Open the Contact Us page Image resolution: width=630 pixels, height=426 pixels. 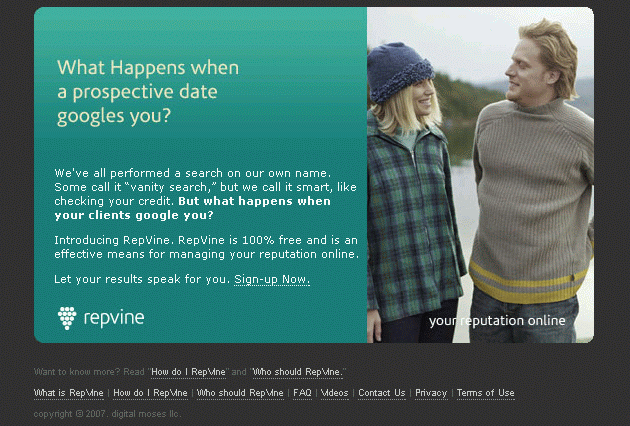pos(382,393)
